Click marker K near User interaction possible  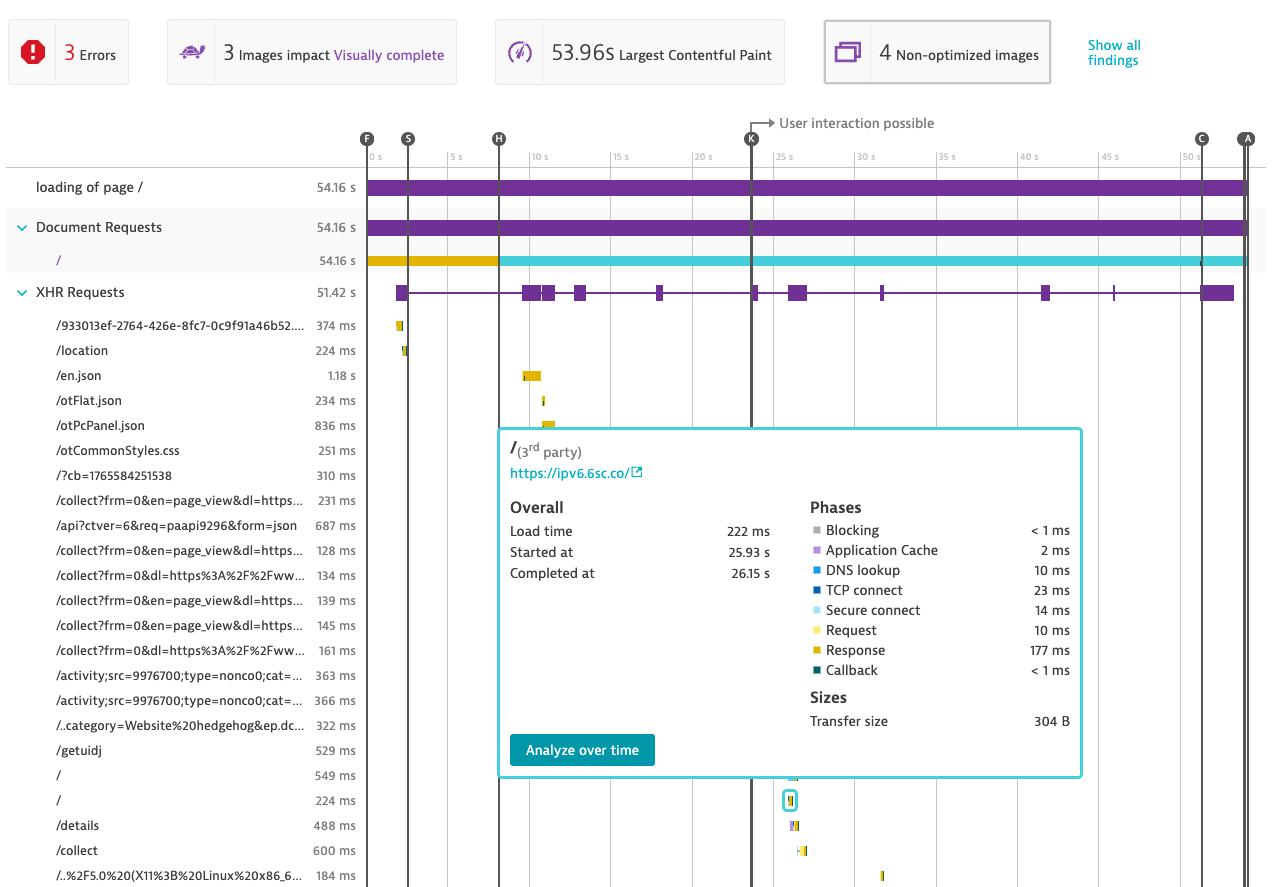[751, 139]
